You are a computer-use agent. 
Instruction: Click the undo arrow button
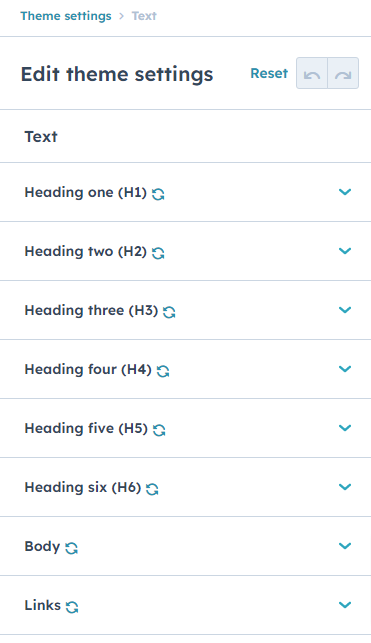312,73
